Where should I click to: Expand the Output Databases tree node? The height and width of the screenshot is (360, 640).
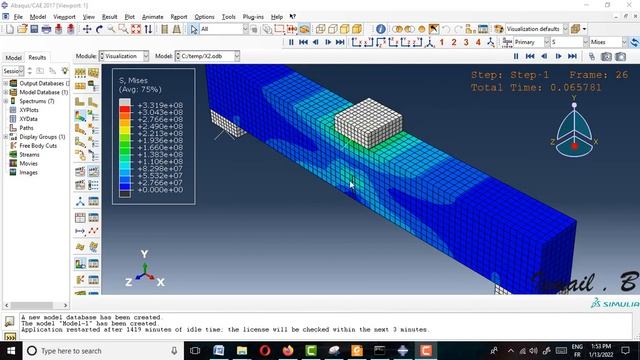pyautogui.click(x=6, y=83)
